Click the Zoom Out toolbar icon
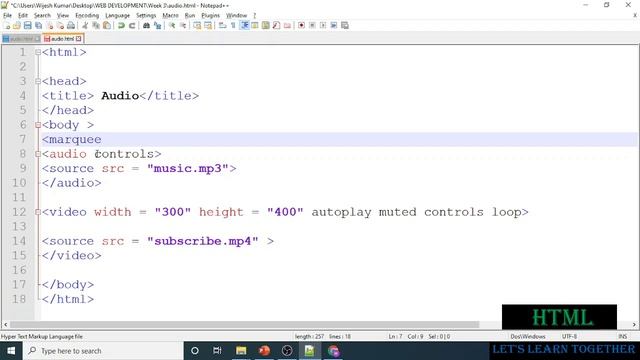The height and width of the screenshot is (360, 640). coord(183,25)
